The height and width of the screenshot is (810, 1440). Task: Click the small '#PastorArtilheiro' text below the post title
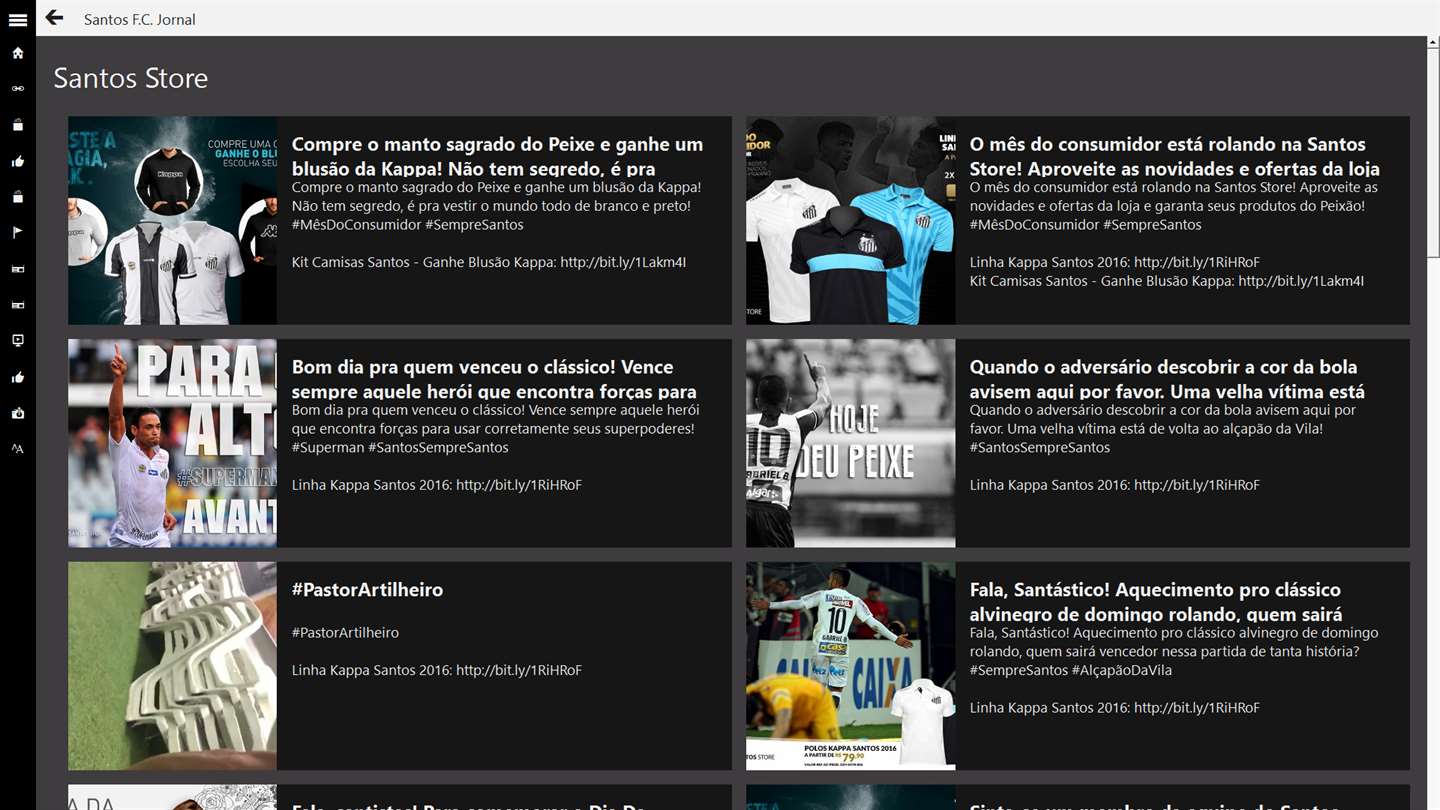click(345, 633)
